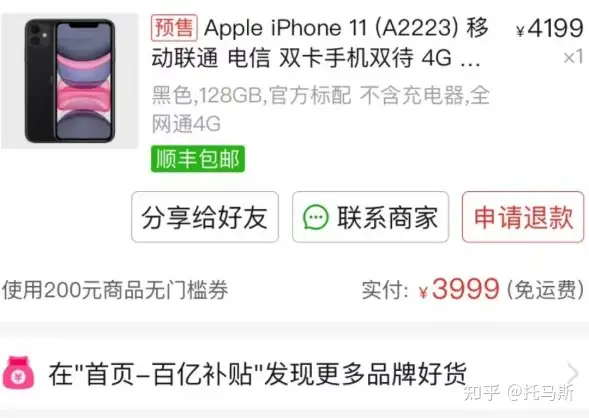
Task: Click the ¥3999 actual payment amount
Action: click(459, 289)
